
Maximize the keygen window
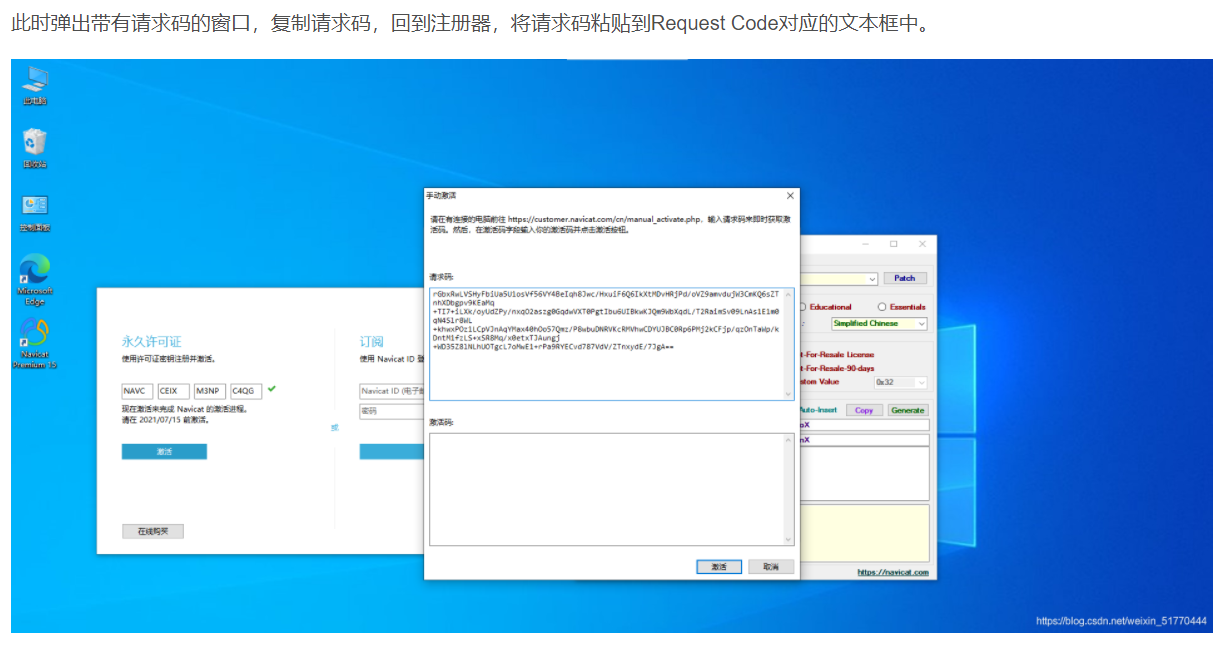coord(893,243)
